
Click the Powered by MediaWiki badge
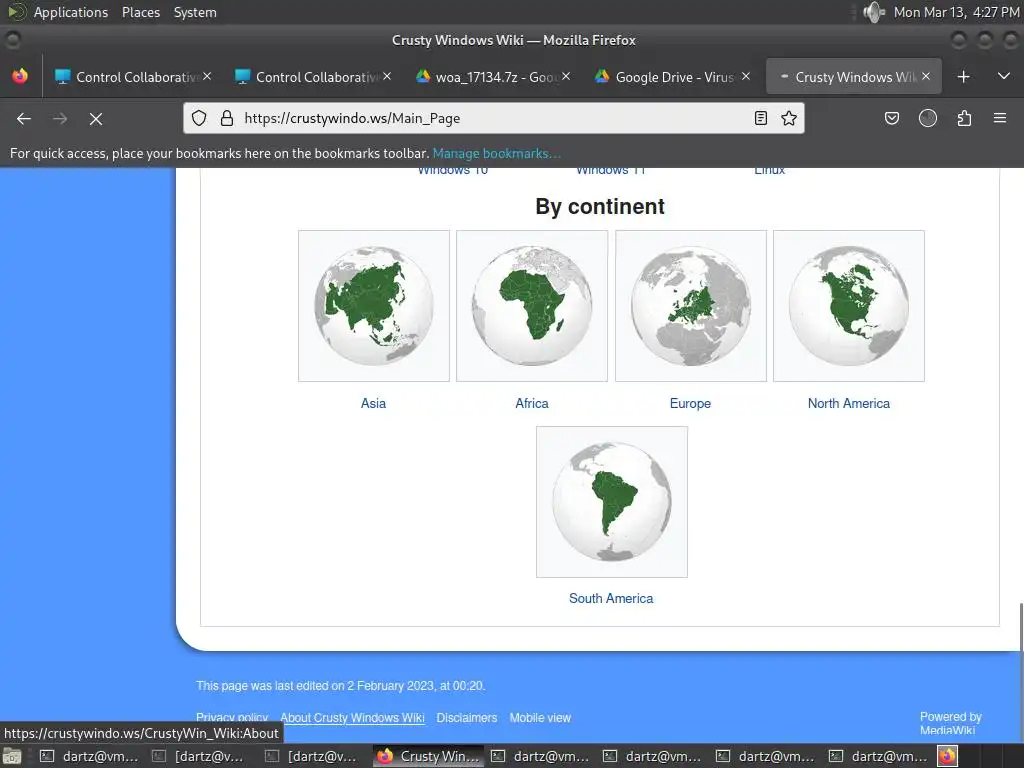(950, 723)
